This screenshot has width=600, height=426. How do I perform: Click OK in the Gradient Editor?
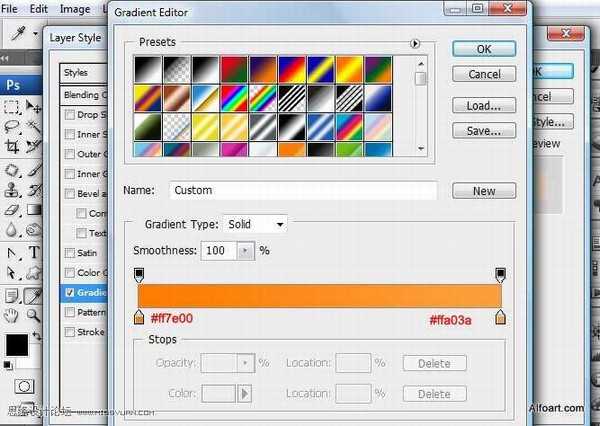484,49
